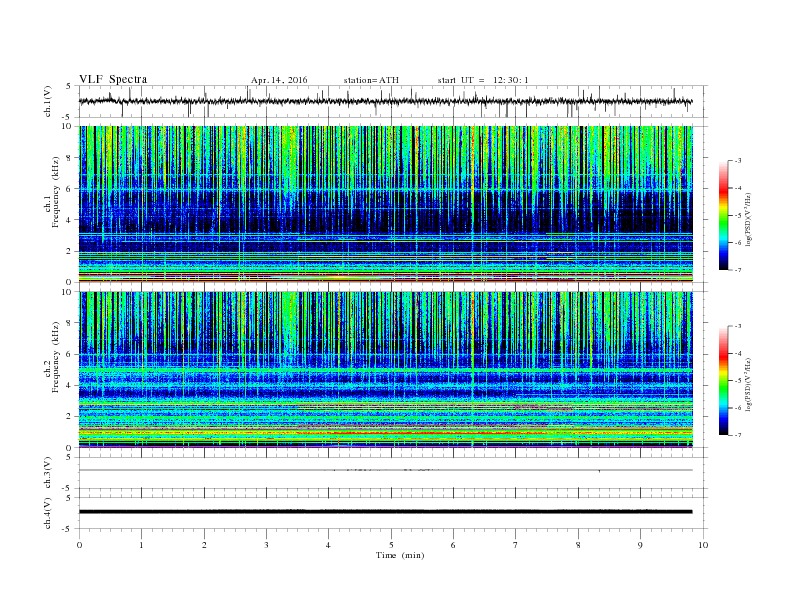Click the "Time (min)" x-axis label

tap(400, 555)
